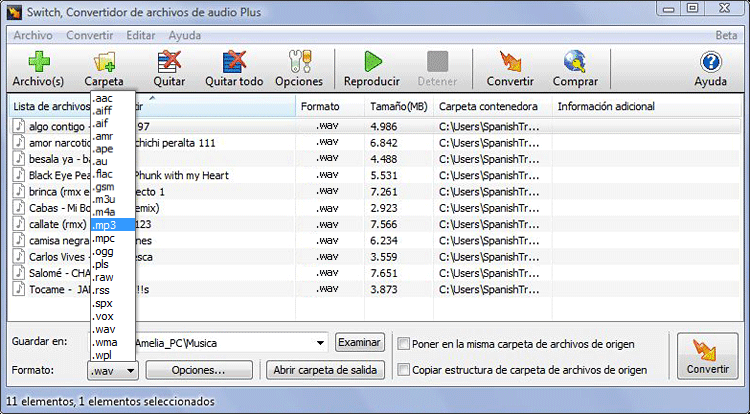
Task: Enable Poner en la misma carpeta de archivos de origen
Action: tap(404, 344)
